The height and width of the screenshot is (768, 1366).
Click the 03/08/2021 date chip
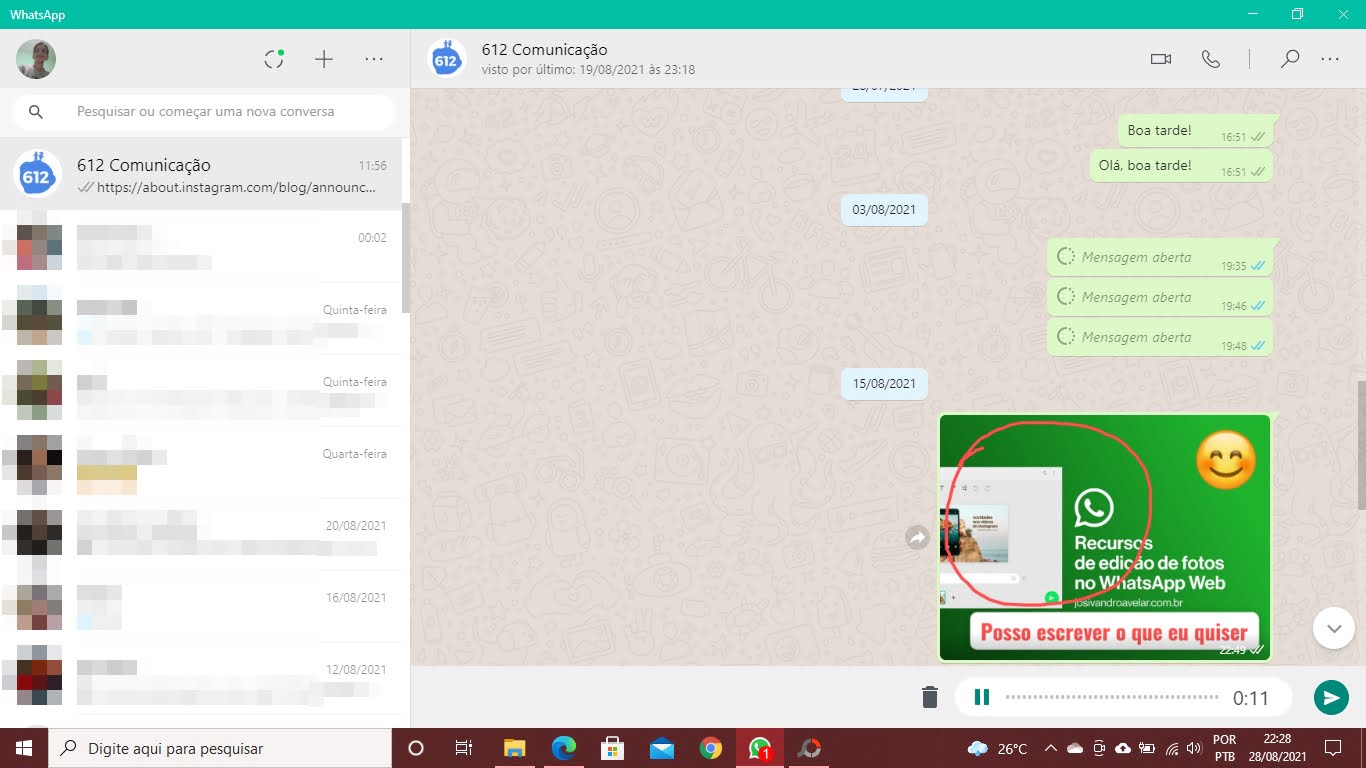(x=884, y=210)
